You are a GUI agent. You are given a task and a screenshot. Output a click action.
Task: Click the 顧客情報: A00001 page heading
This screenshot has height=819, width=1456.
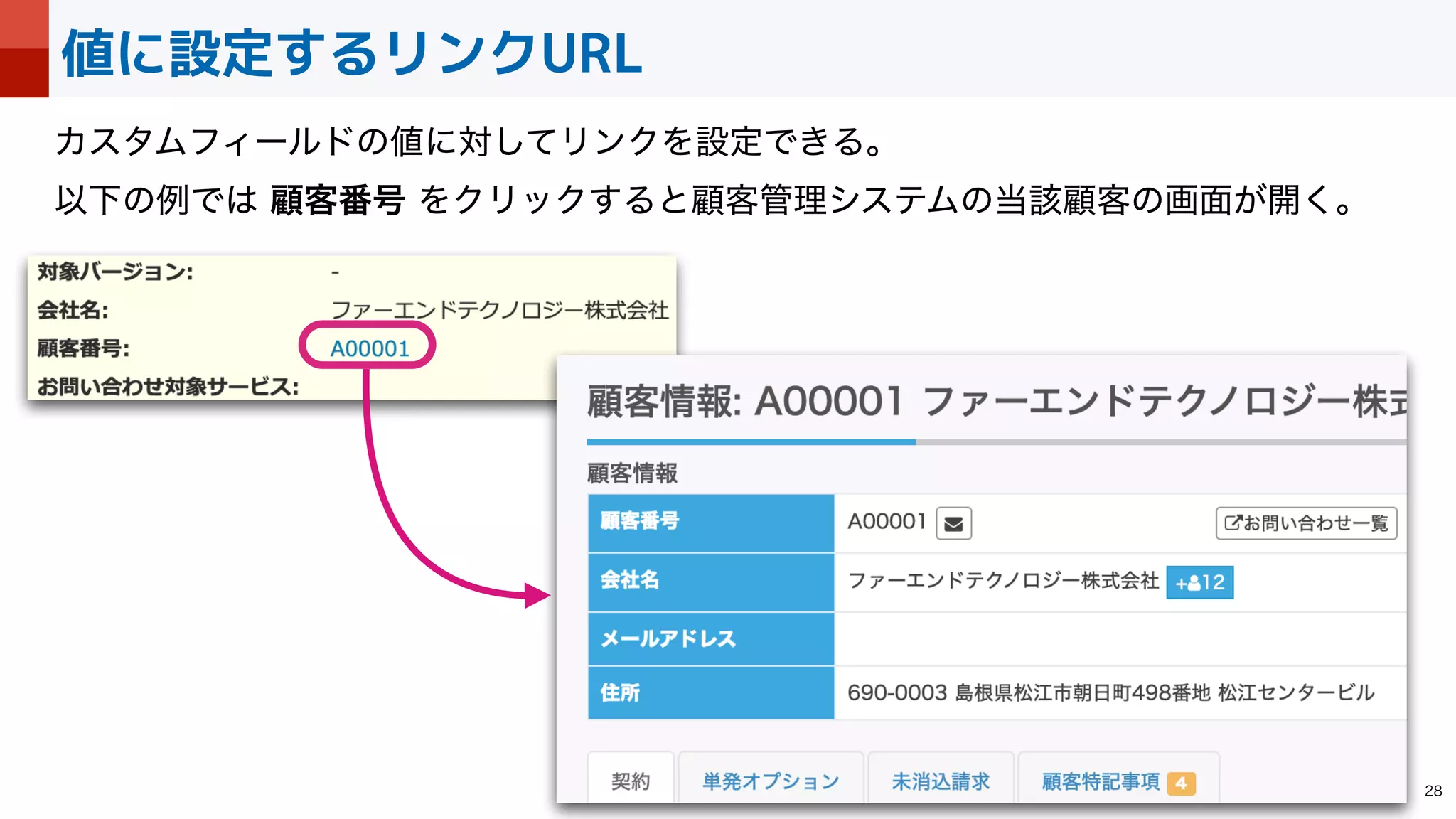(x=996, y=402)
